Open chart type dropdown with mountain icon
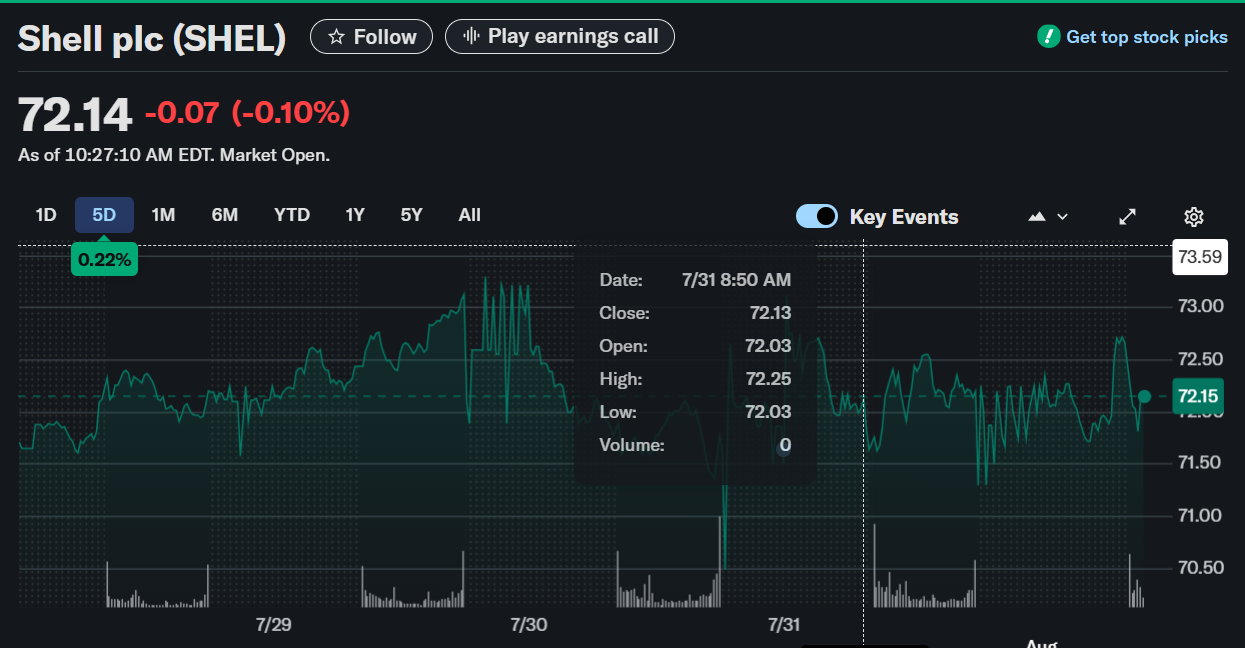 click(x=1048, y=216)
